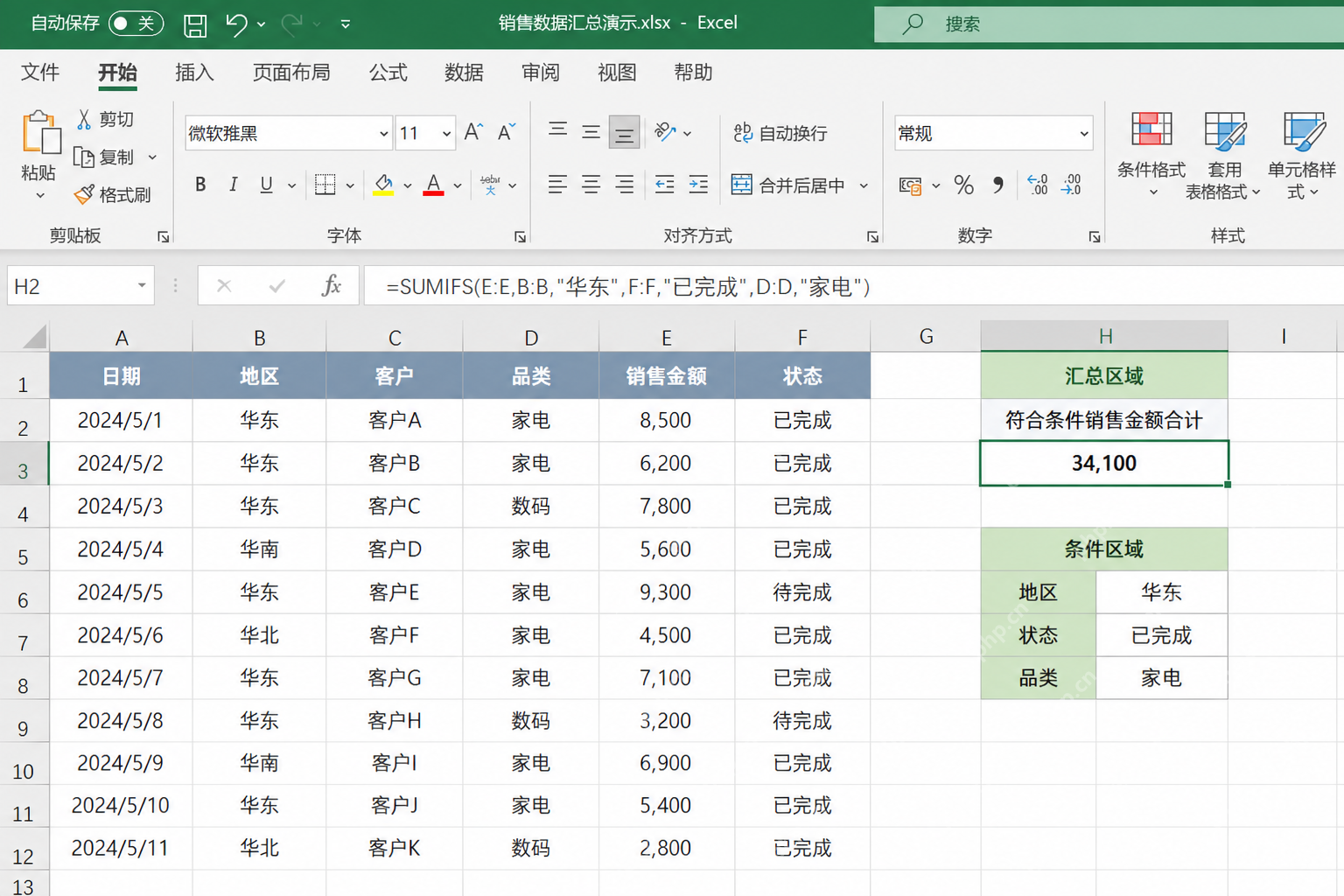Click the Format Painter (格式刷) icon
The image size is (1344, 896).
point(84,194)
